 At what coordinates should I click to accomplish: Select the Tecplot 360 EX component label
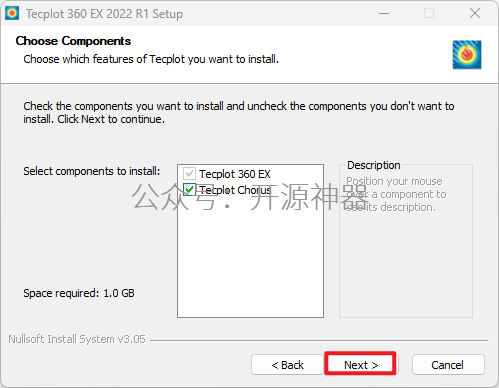(x=235, y=174)
